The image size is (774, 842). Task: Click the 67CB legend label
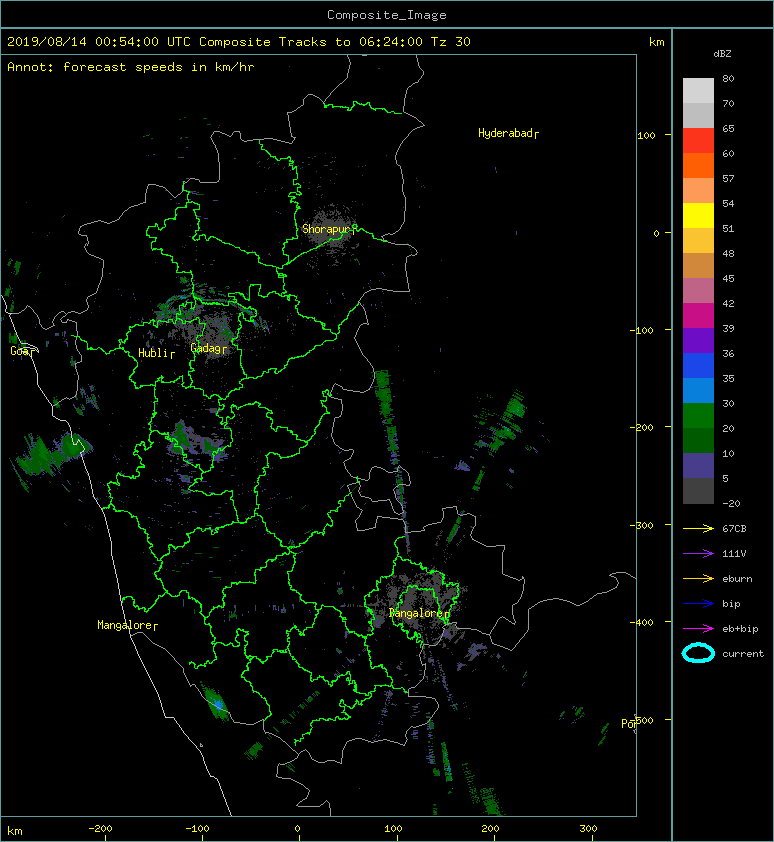[734, 529]
